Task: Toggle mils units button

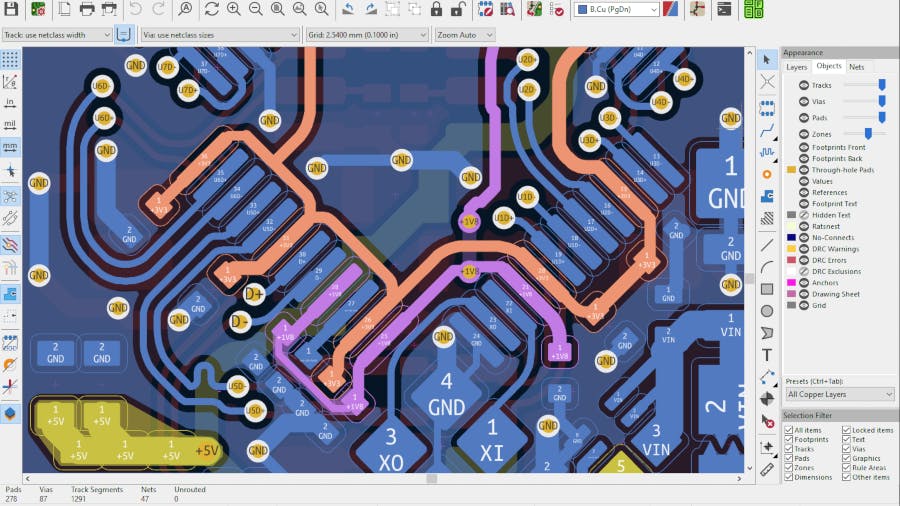Action: pyautogui.click(x=10, y=124)
